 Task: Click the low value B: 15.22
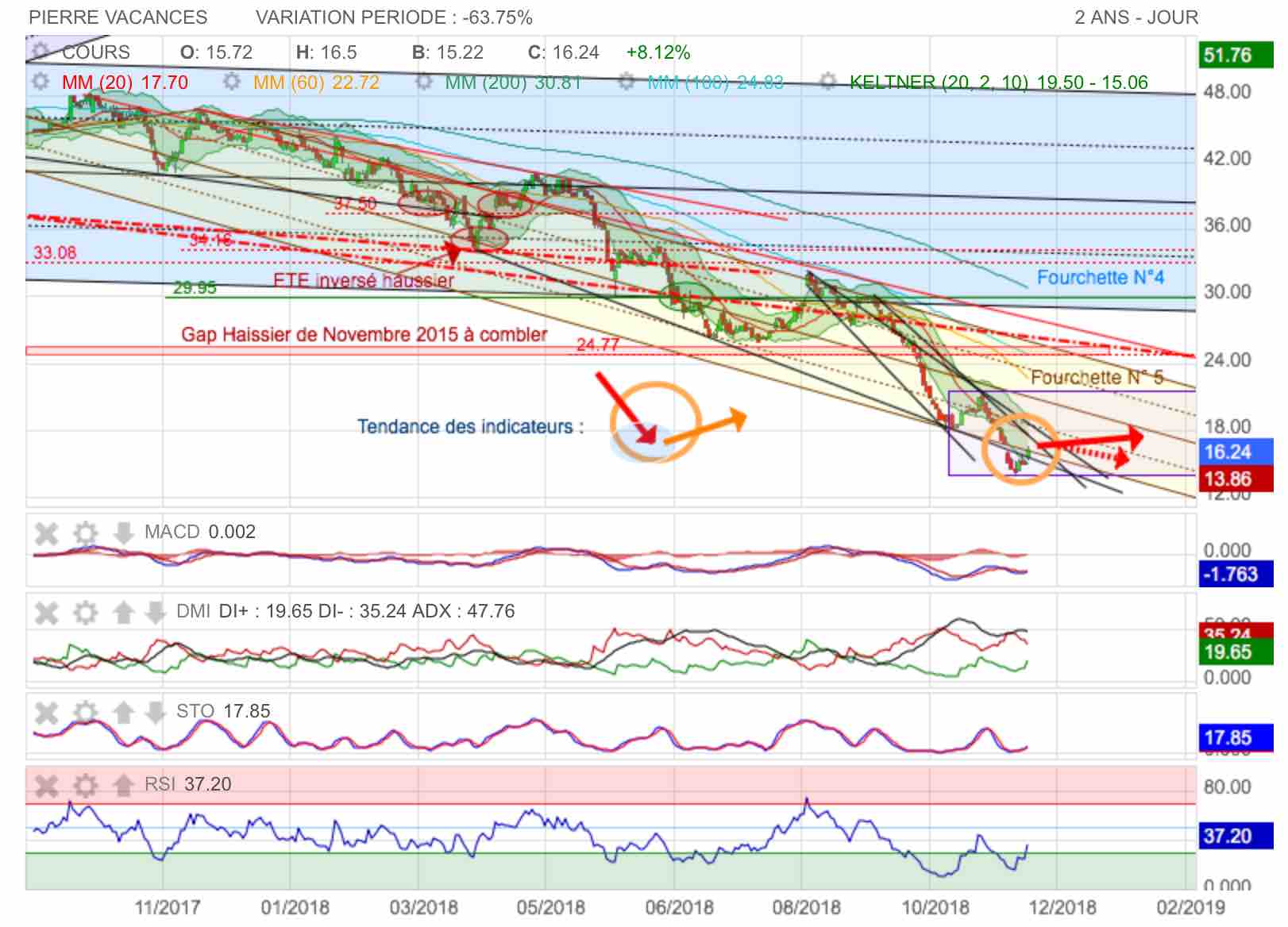(448, 52)
